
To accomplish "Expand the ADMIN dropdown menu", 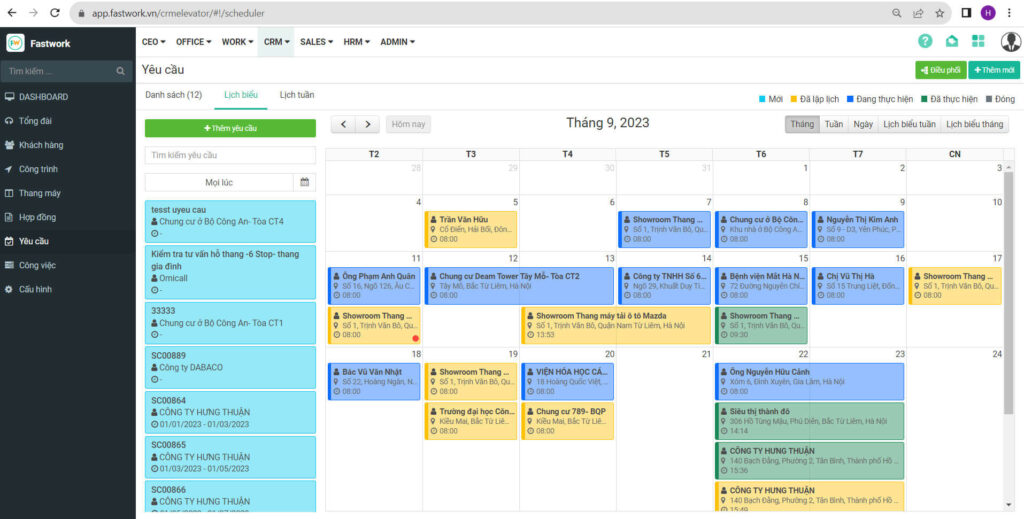I will coord(397,42).
